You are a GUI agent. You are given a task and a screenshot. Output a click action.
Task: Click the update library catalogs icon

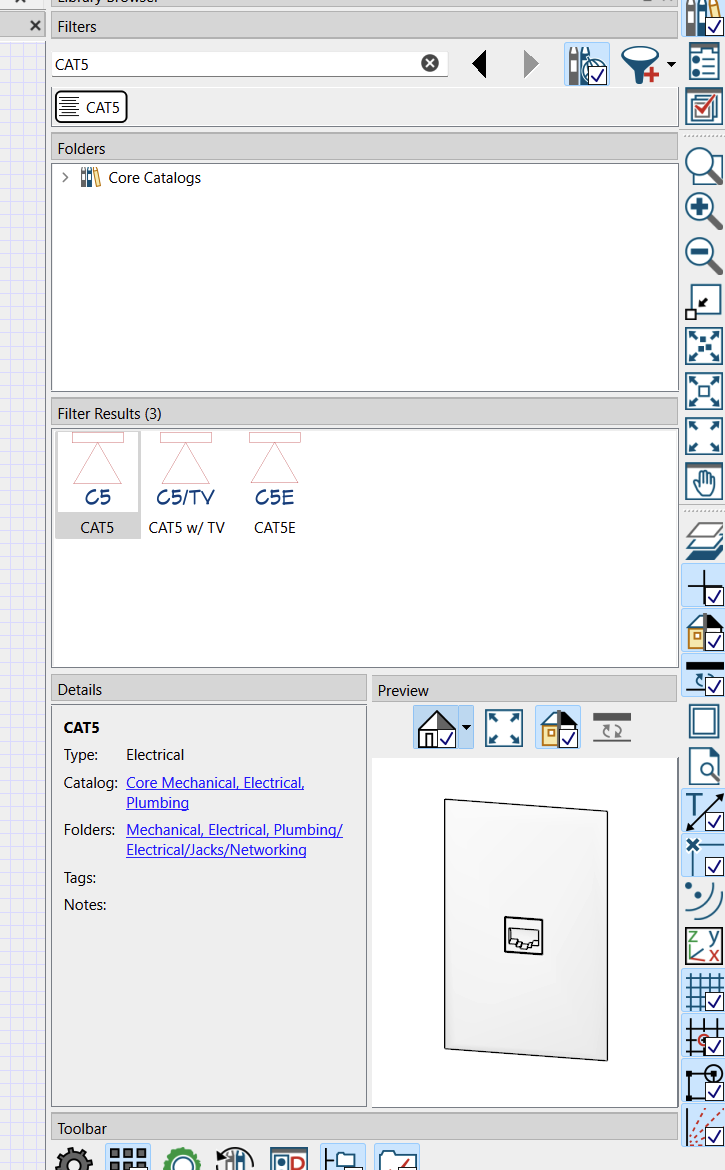pos(235,1159)
